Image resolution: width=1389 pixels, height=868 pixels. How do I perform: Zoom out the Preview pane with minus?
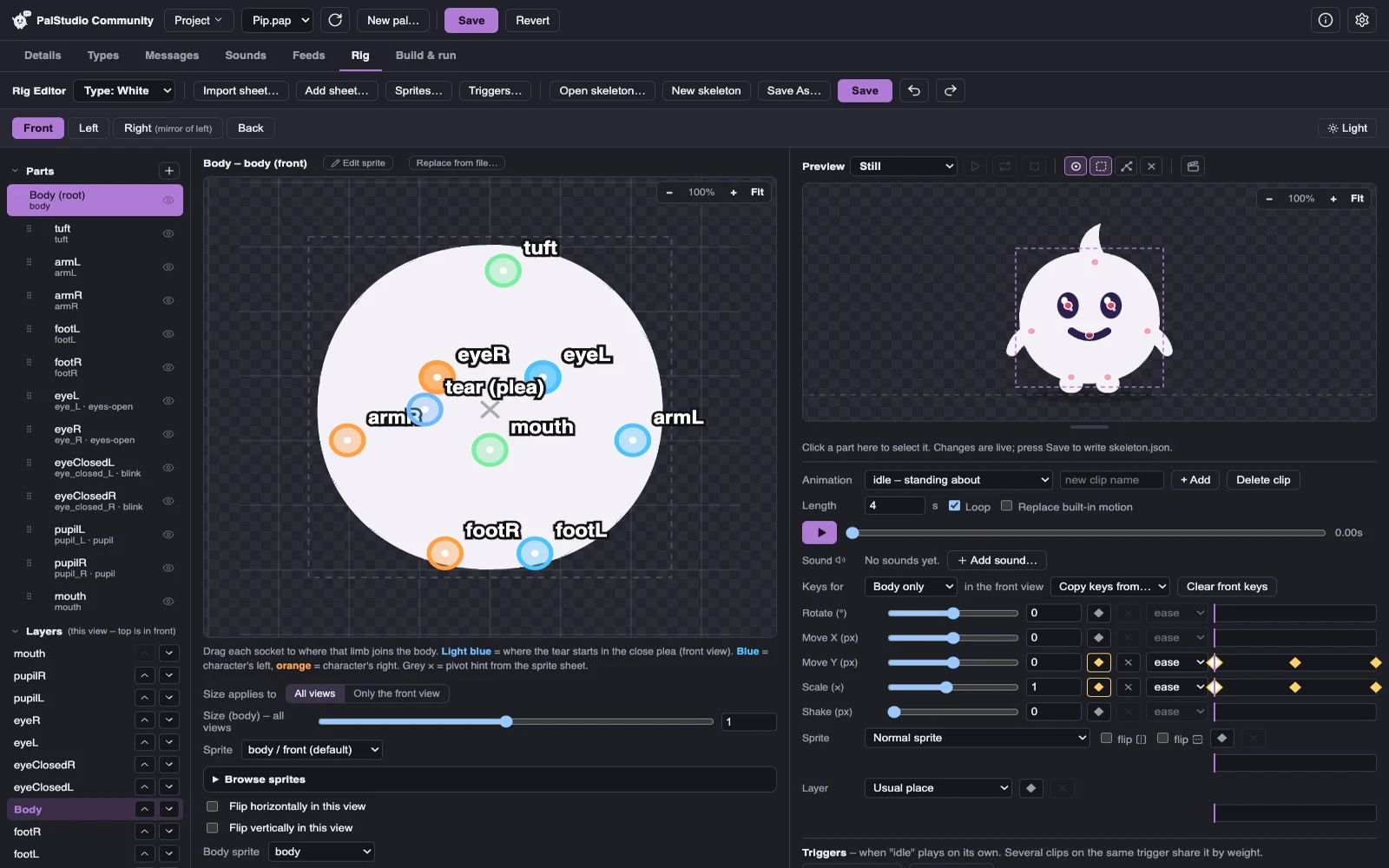1269,199
